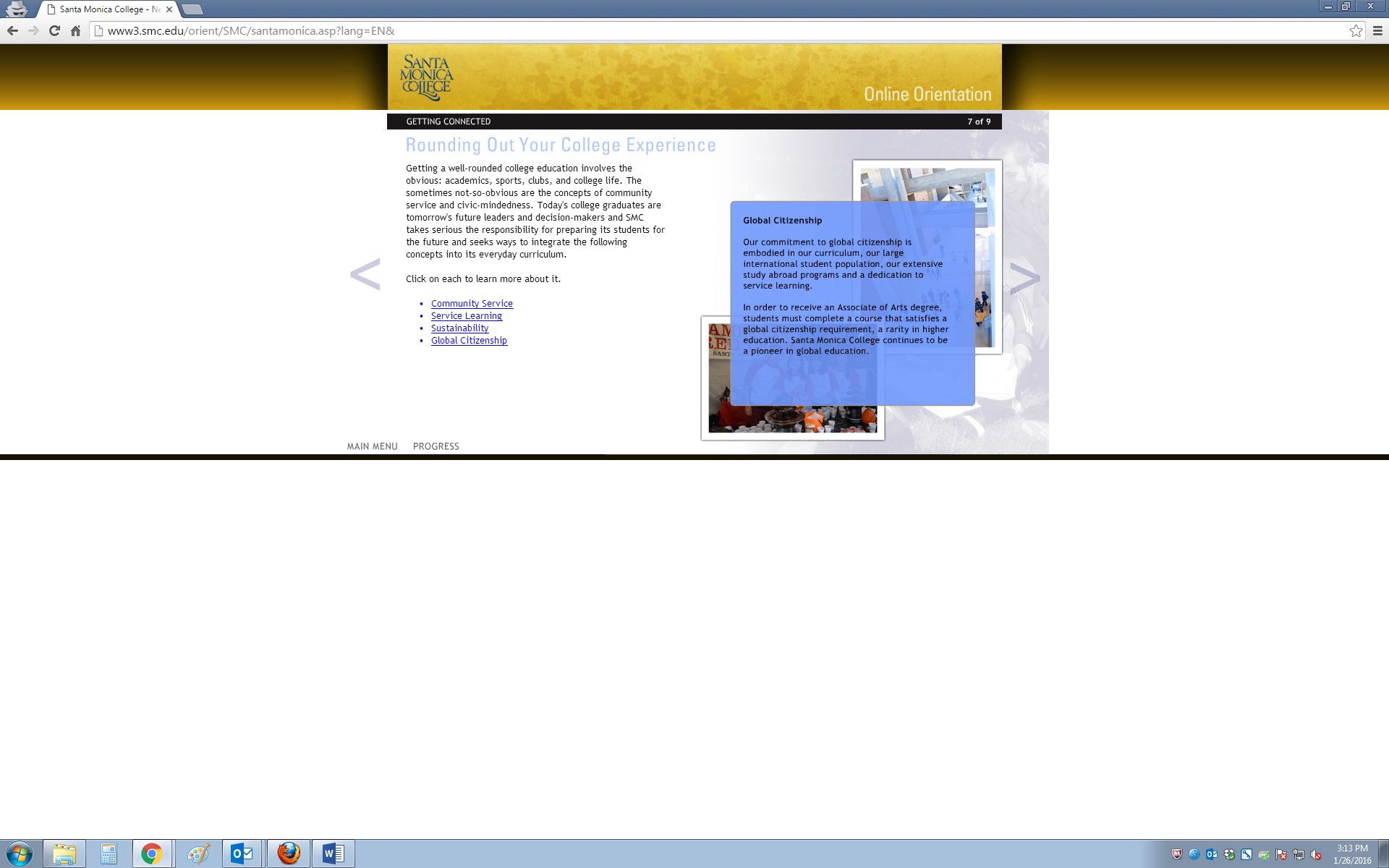Click the Santa Monica College logo
The width and height of the screenshot is (1389, 868).
click(427, 77)
